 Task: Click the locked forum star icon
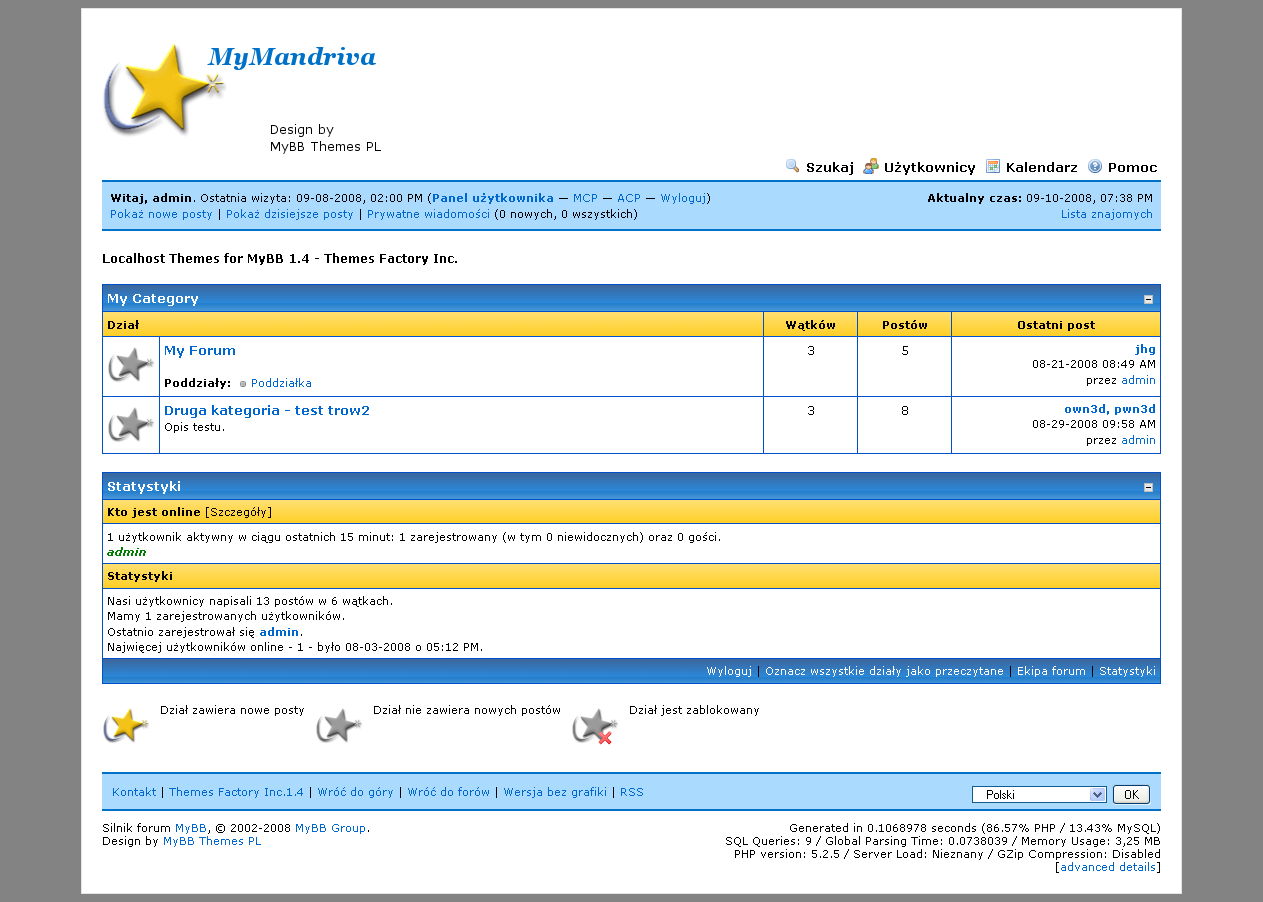(x=594, y=726)
